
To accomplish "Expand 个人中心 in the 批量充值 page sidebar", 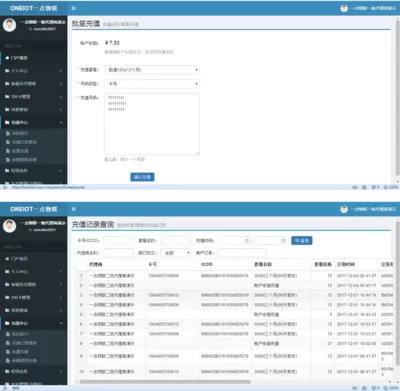I will pyautogui.click(x=33, y=71).
